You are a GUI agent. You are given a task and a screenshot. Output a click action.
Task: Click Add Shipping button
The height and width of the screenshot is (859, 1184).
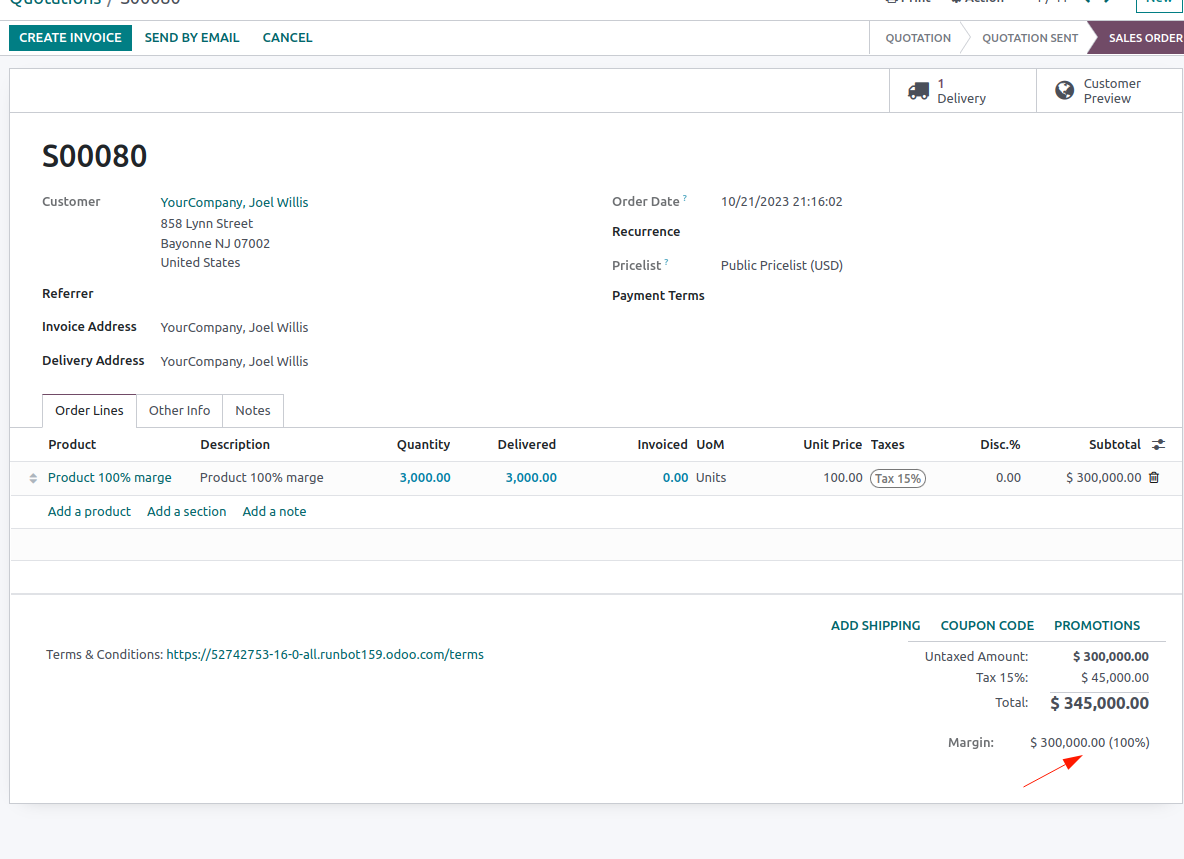point(875,626)
